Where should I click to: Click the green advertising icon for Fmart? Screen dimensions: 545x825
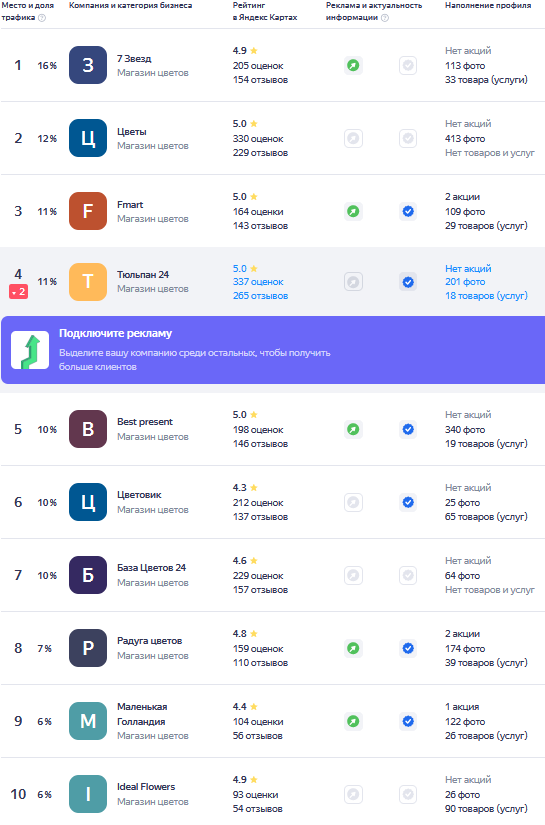[354, 212]
